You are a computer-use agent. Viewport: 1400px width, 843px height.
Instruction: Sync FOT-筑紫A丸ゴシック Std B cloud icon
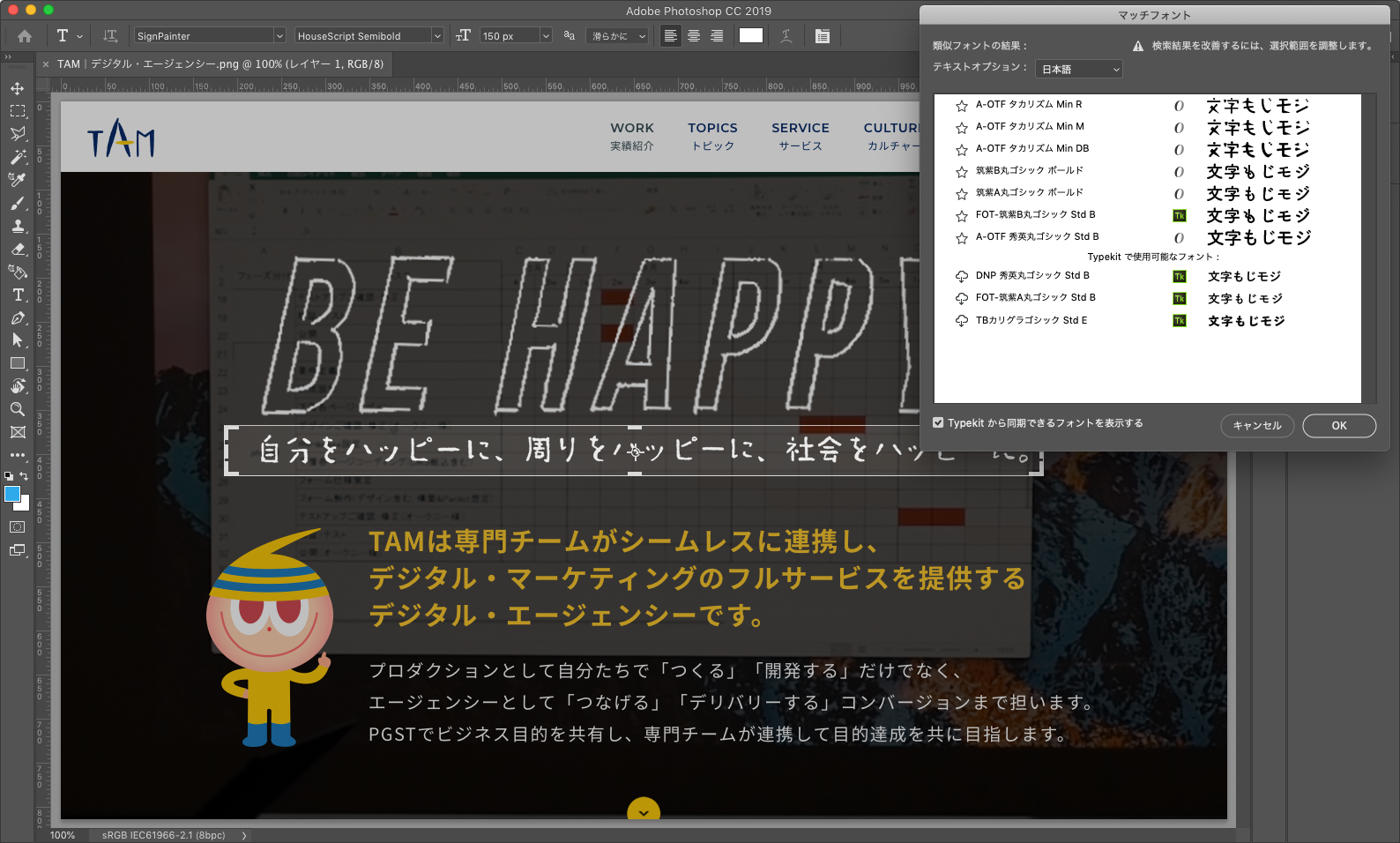point(962,298)
